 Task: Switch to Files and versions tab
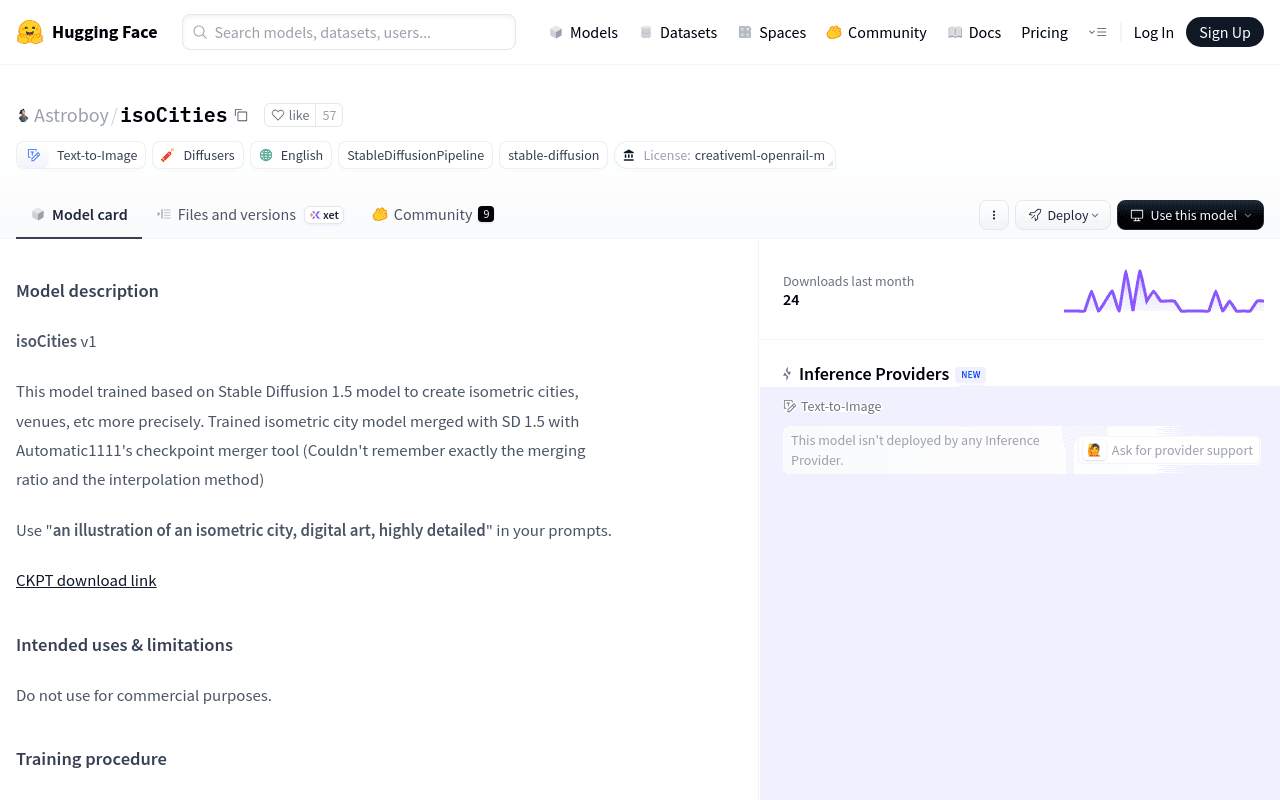coord(250,214)
